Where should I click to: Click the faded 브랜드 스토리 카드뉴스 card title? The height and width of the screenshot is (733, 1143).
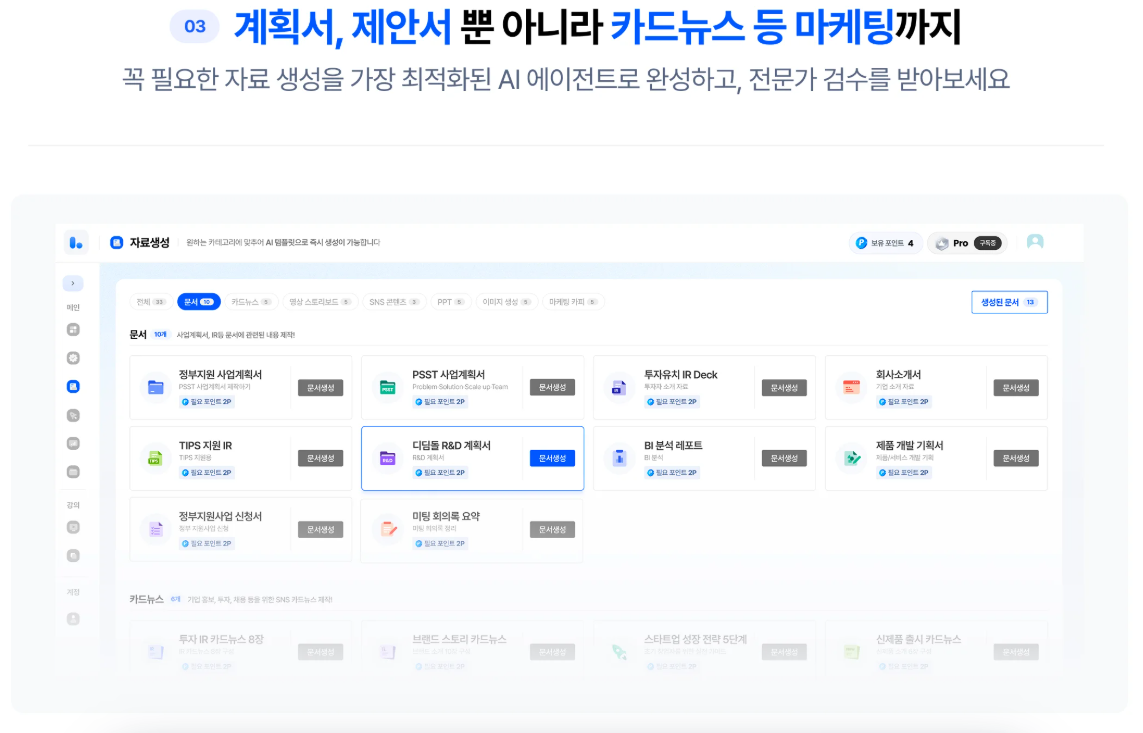pos(459,639)
